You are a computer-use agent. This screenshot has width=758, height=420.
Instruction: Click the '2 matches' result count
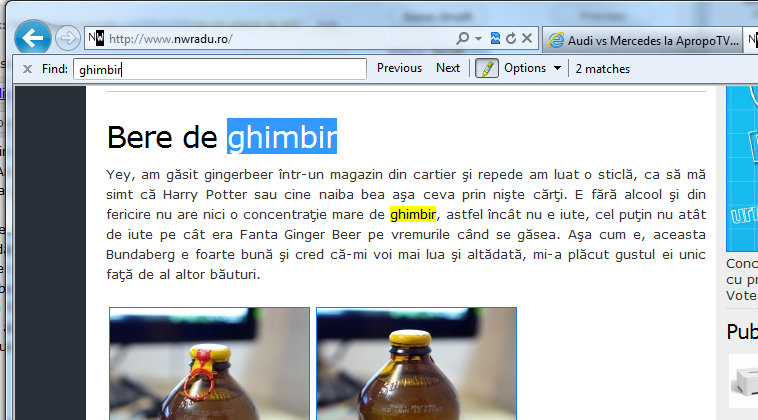pos(602,69)
